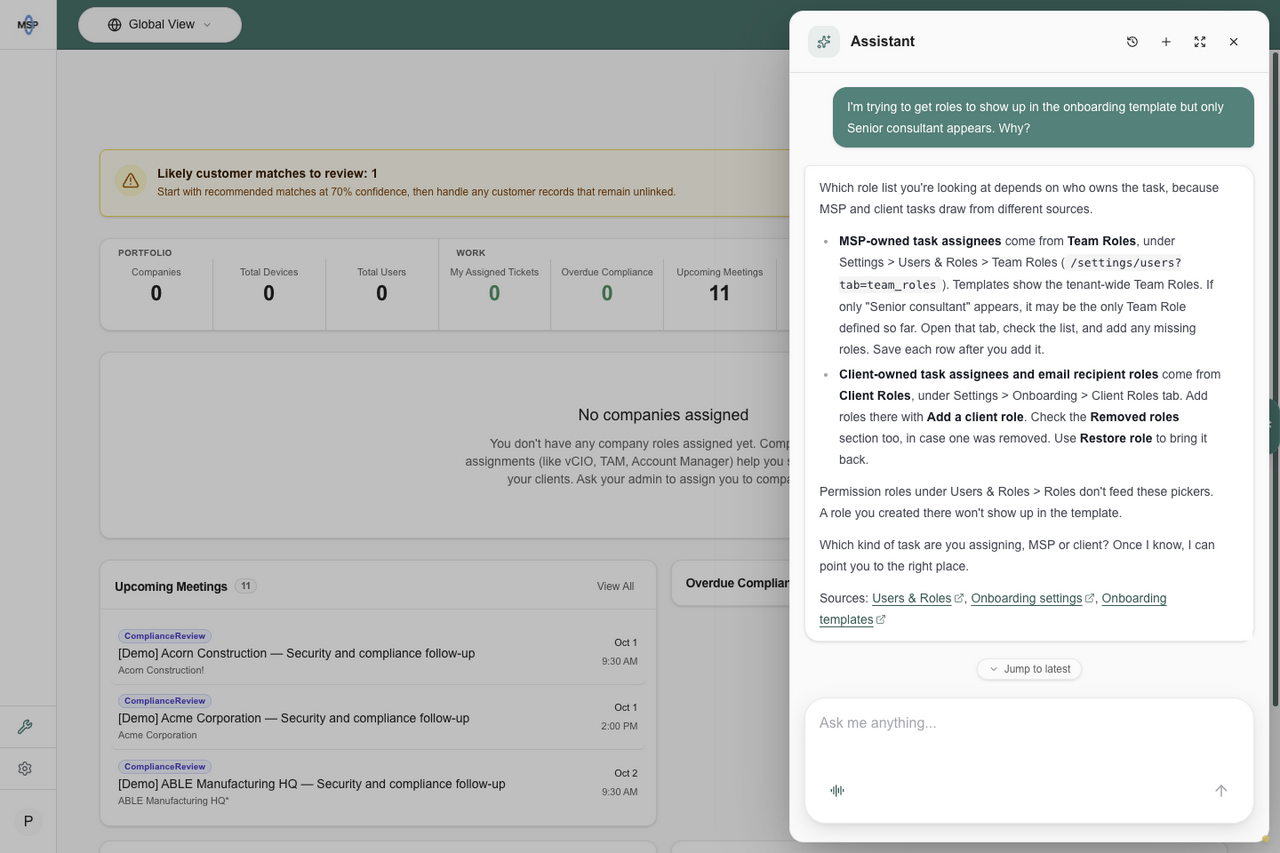The image size is (1280, 853).
Task: Click View All upcoming meetings
Action: (615, 586)
